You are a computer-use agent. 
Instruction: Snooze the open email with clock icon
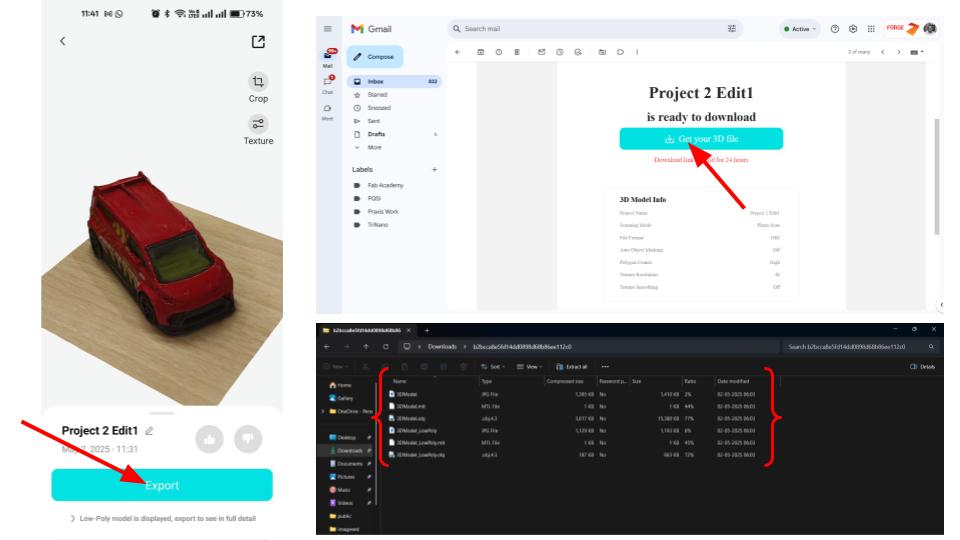pos(560,52)
